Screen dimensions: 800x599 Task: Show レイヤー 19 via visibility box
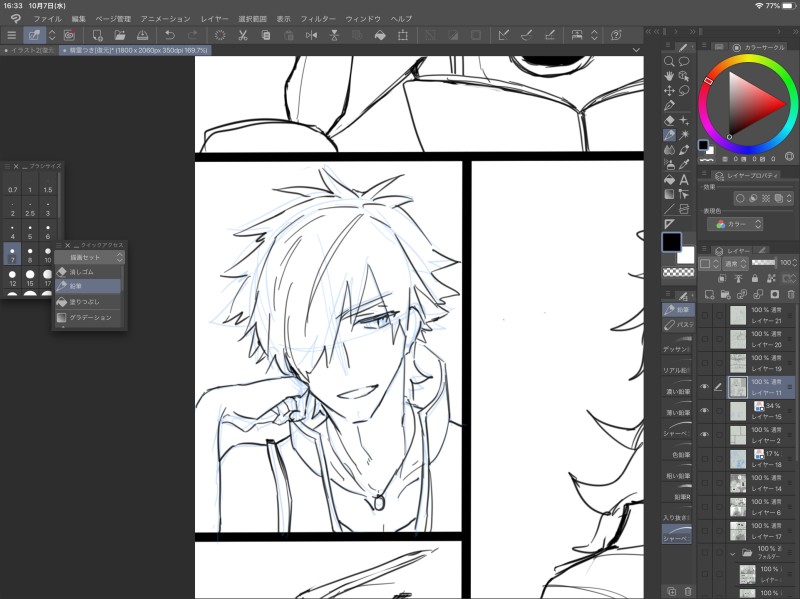click(x=705, y=363)
